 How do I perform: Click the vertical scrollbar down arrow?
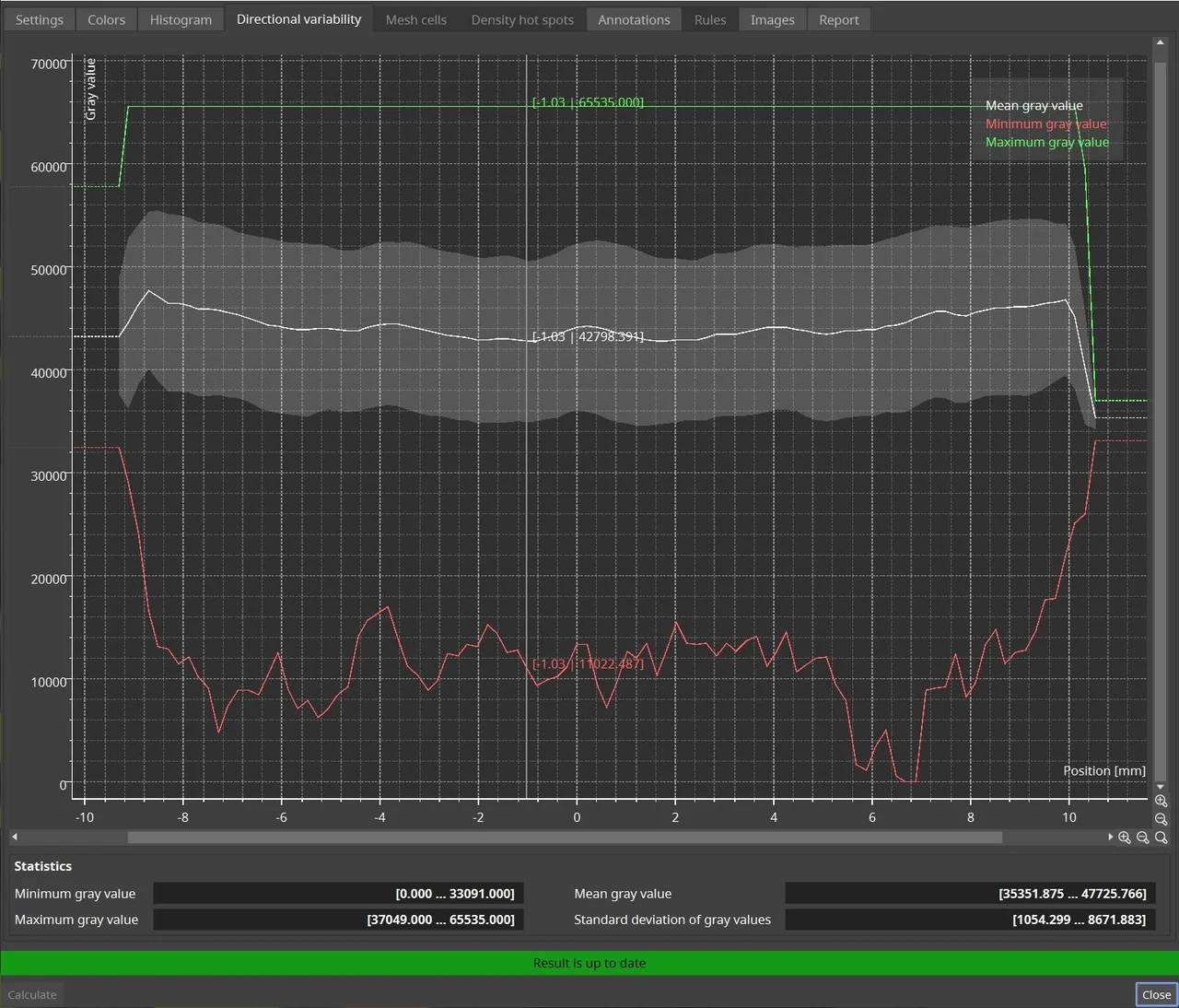1160,787
